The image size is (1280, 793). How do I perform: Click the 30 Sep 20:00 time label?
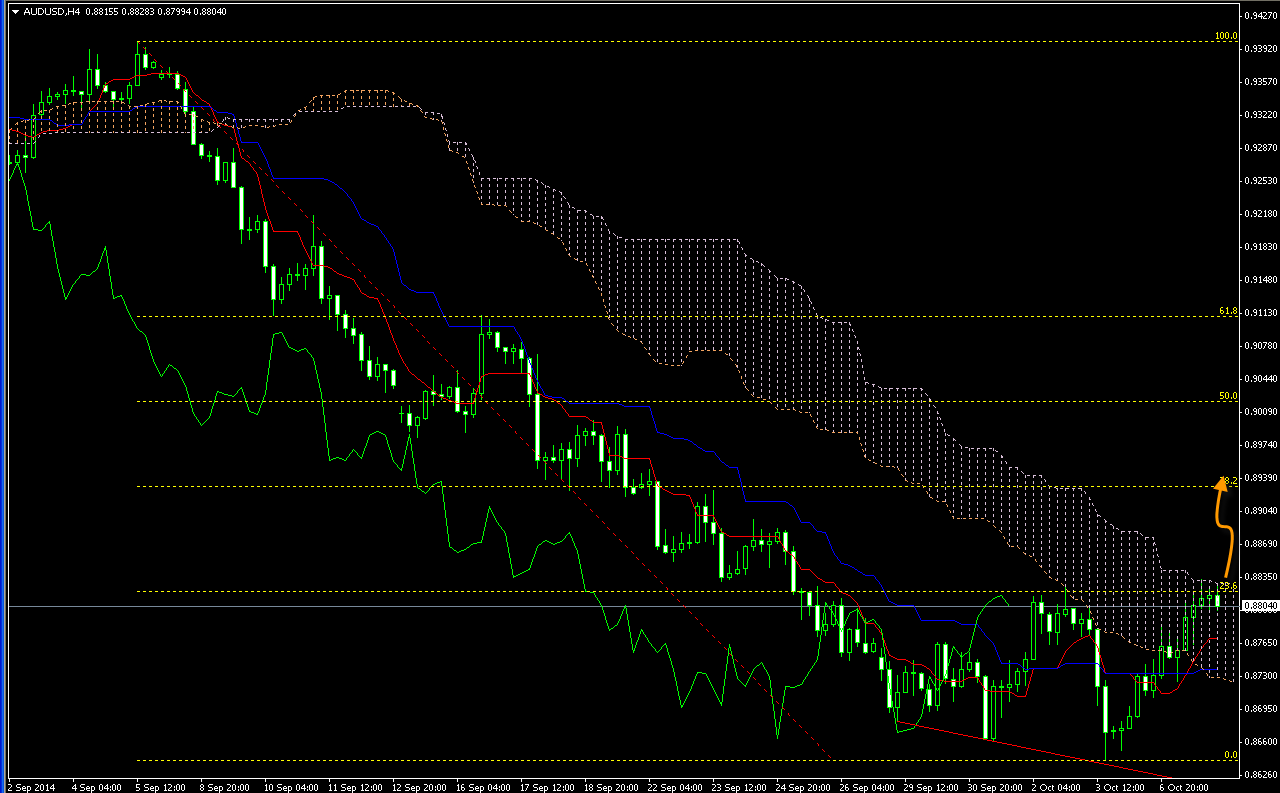[994, 787]
